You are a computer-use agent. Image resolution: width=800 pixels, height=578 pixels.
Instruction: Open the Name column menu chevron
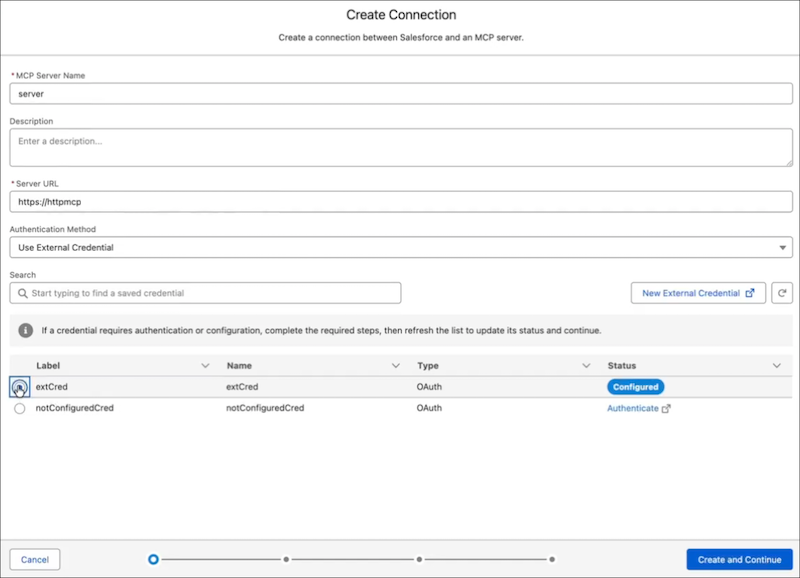coord(395,366)
